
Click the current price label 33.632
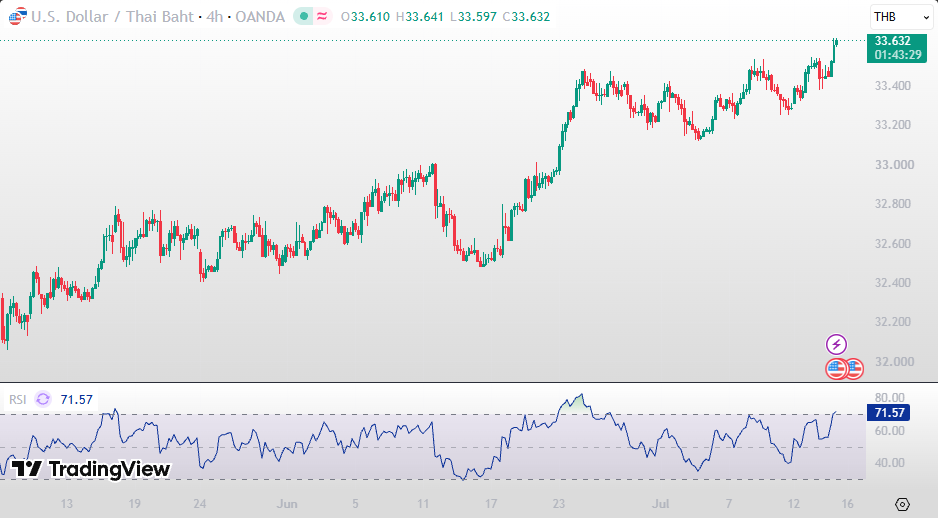(893, 41)
